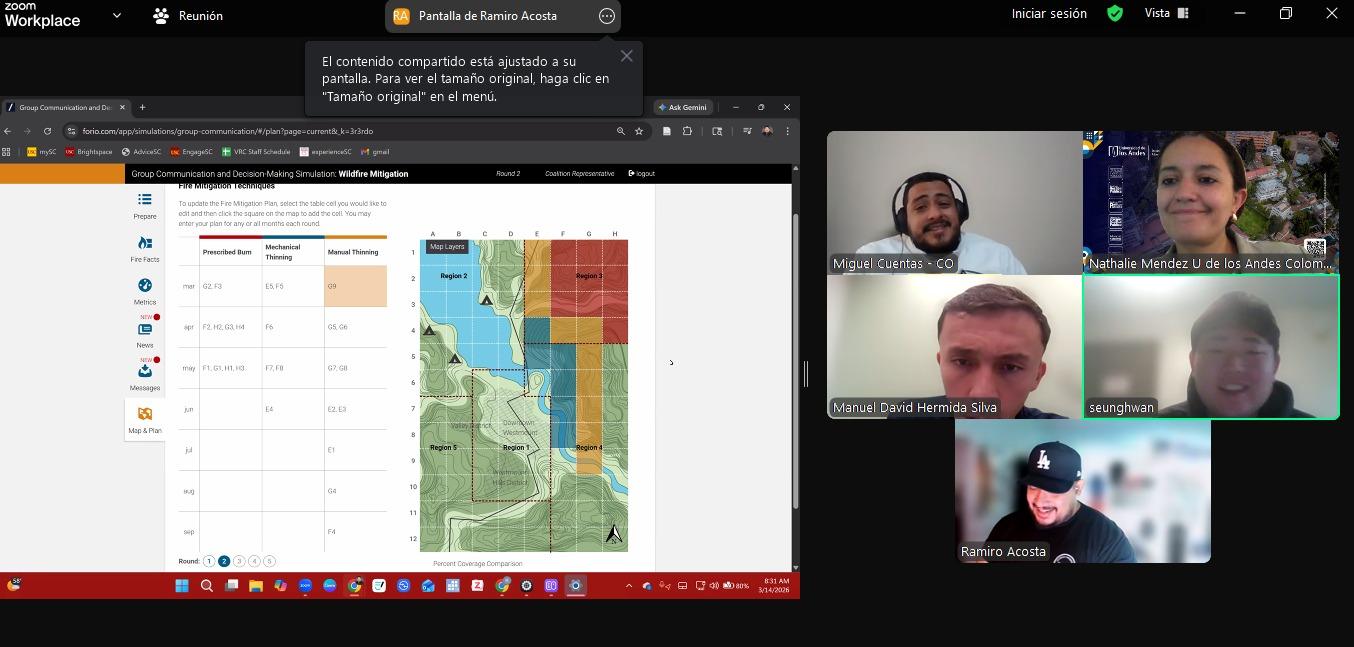The width and height of the screenshot is (1354, 647).
Task: Open the Zoom Workplace dropdown menu
Action: (117, 16)
